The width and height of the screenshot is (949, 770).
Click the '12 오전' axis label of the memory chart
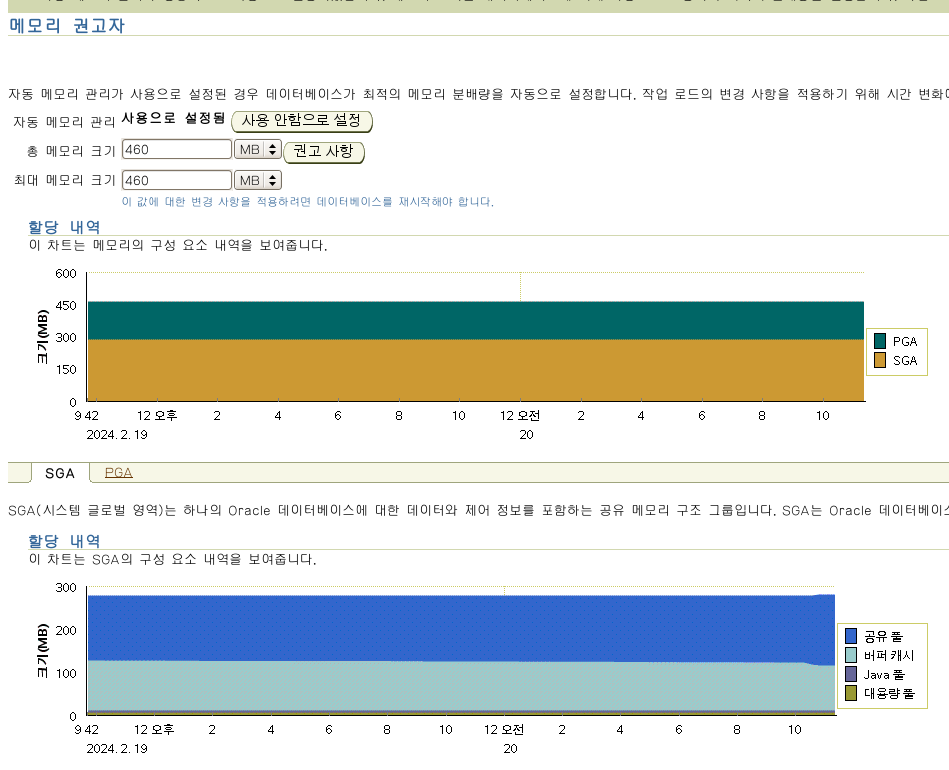pyautogui.click(x=520, y=416)
